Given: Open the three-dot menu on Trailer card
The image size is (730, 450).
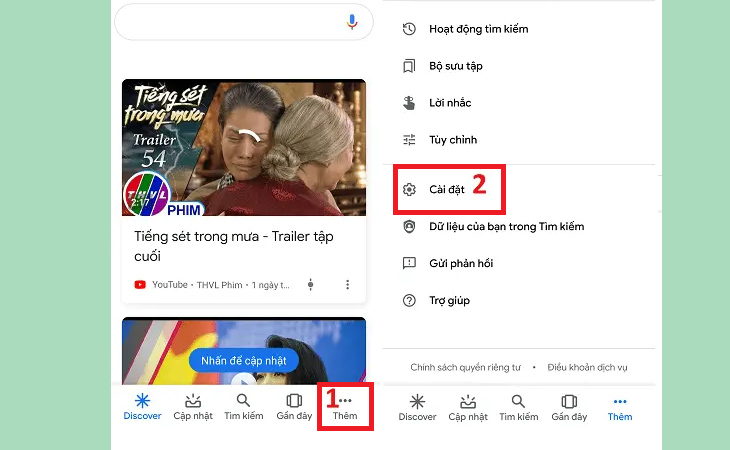Looking at the screenshot, I should pos(347,284).
